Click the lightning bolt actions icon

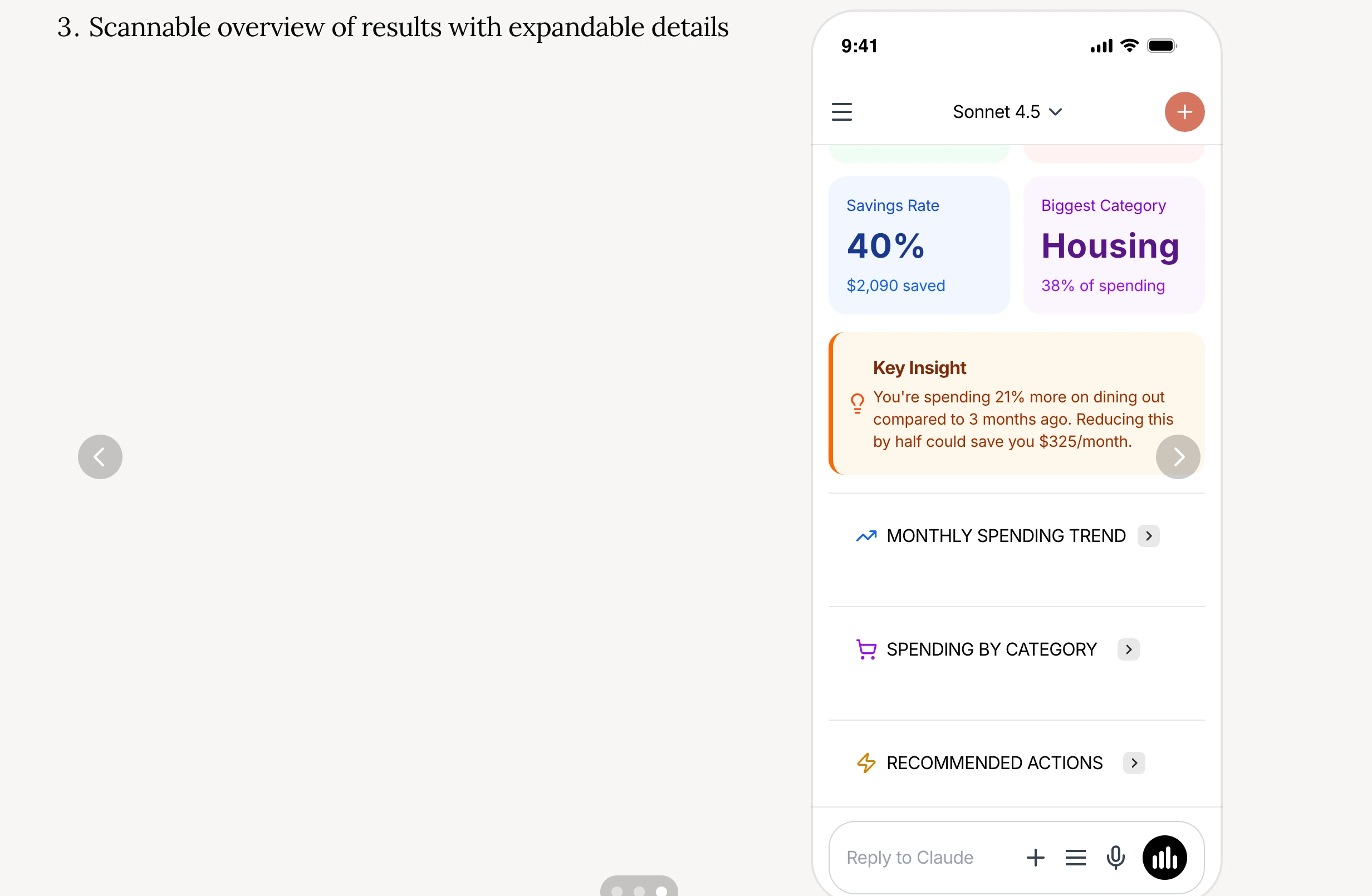[866, 763]
